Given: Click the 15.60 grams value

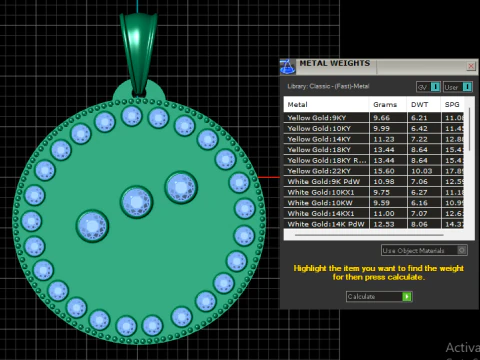Looking at the screenshot, I should (x=384, y=171).
